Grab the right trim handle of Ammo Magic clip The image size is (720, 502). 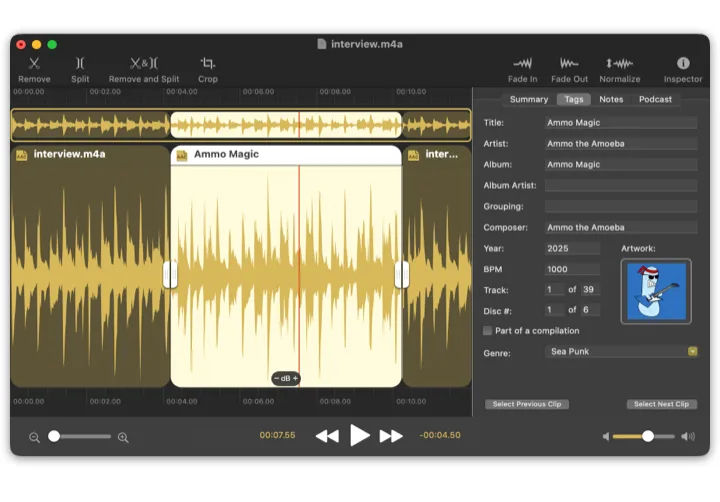click(402, 275)
